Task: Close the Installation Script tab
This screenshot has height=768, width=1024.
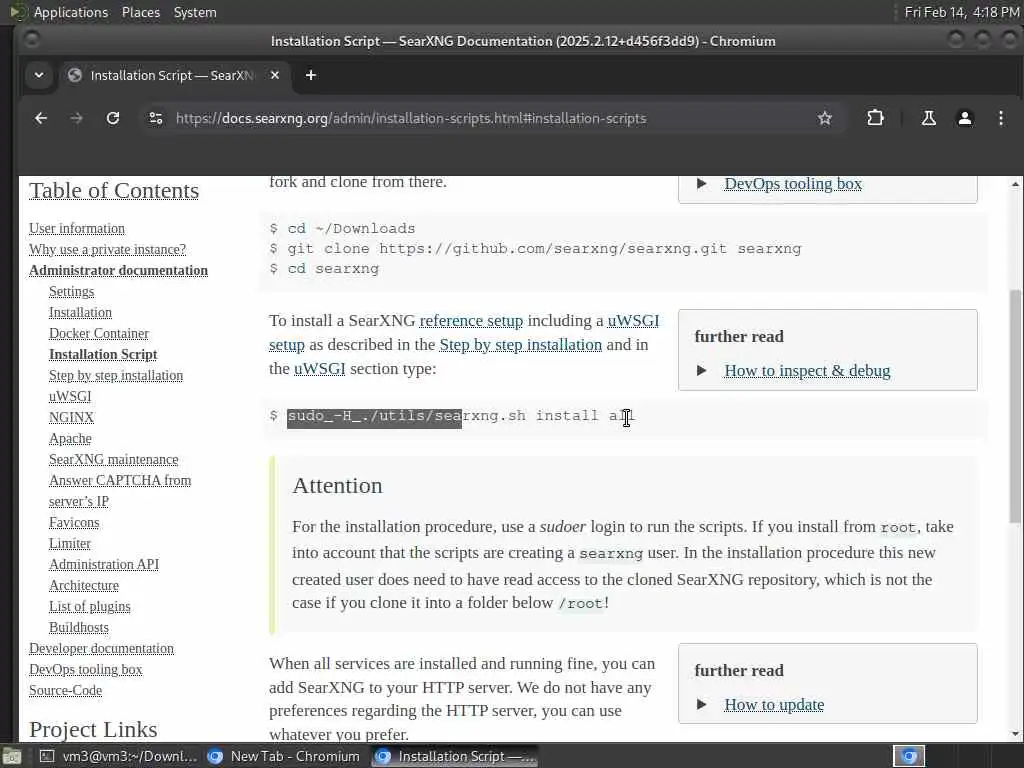Action: 275,75
